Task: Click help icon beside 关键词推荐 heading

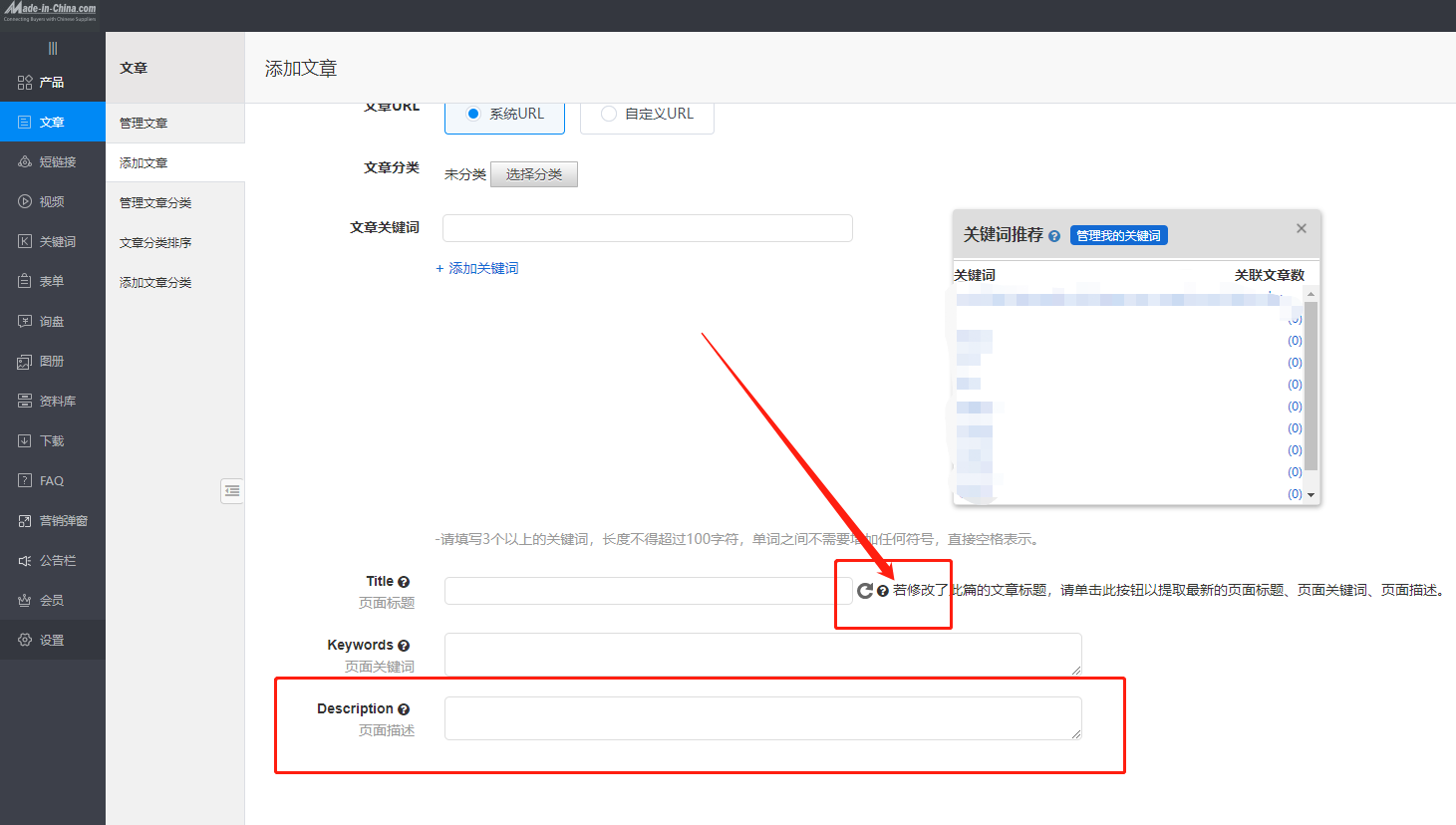Action: tap(1054, 236)
